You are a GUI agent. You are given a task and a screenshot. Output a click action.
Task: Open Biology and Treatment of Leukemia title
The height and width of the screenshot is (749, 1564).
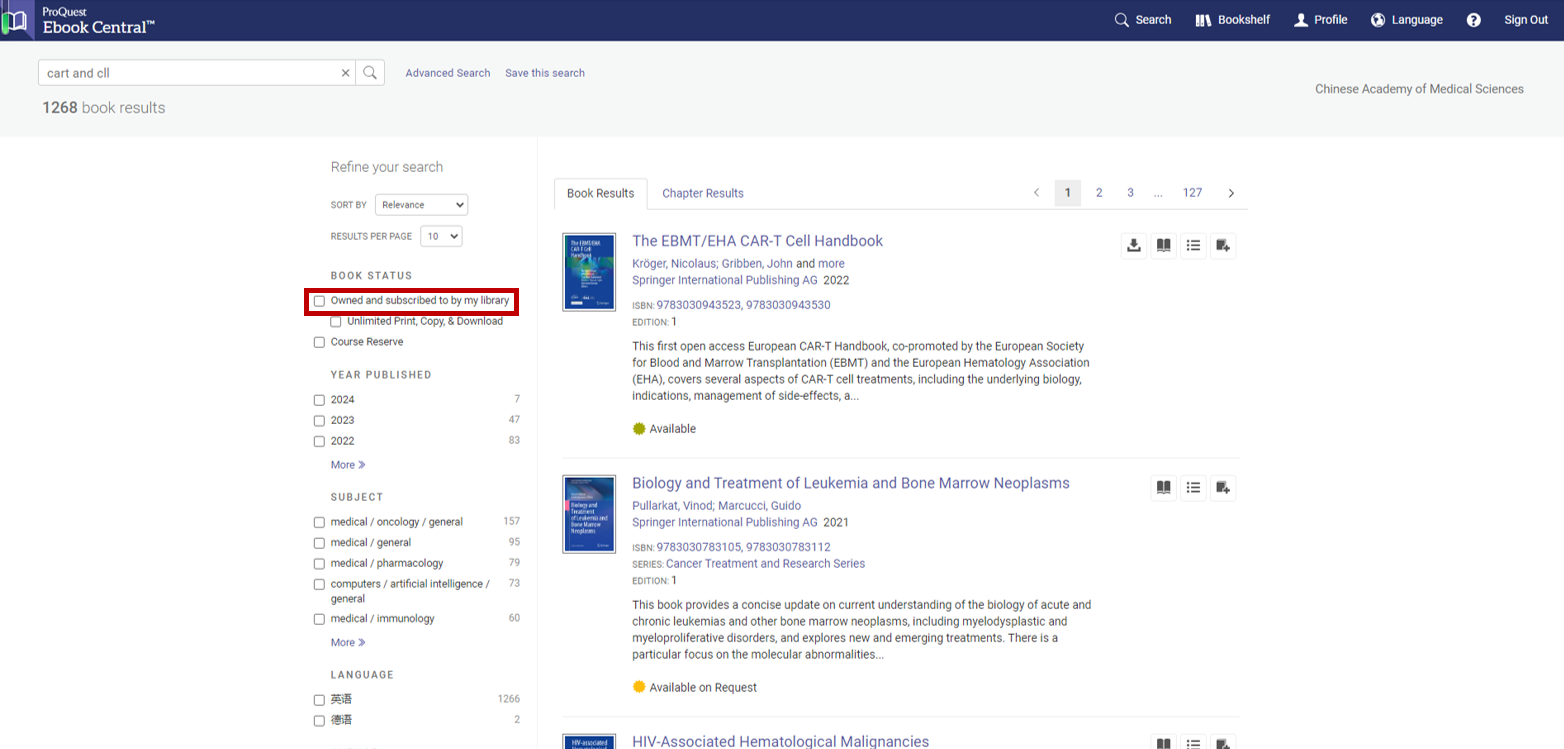[851, 483]
